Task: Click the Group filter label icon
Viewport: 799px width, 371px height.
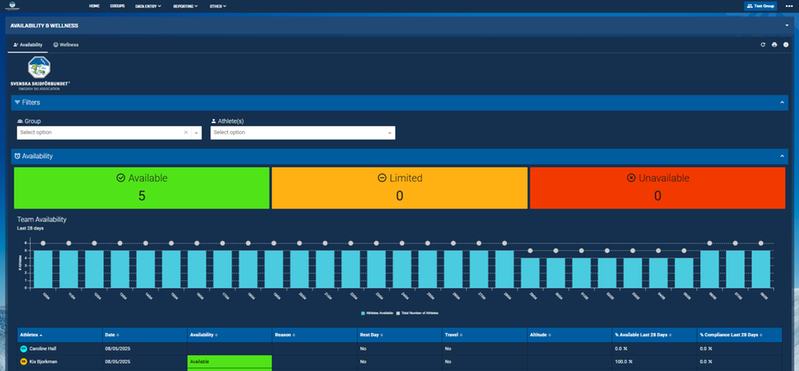Action: point(20,122)
